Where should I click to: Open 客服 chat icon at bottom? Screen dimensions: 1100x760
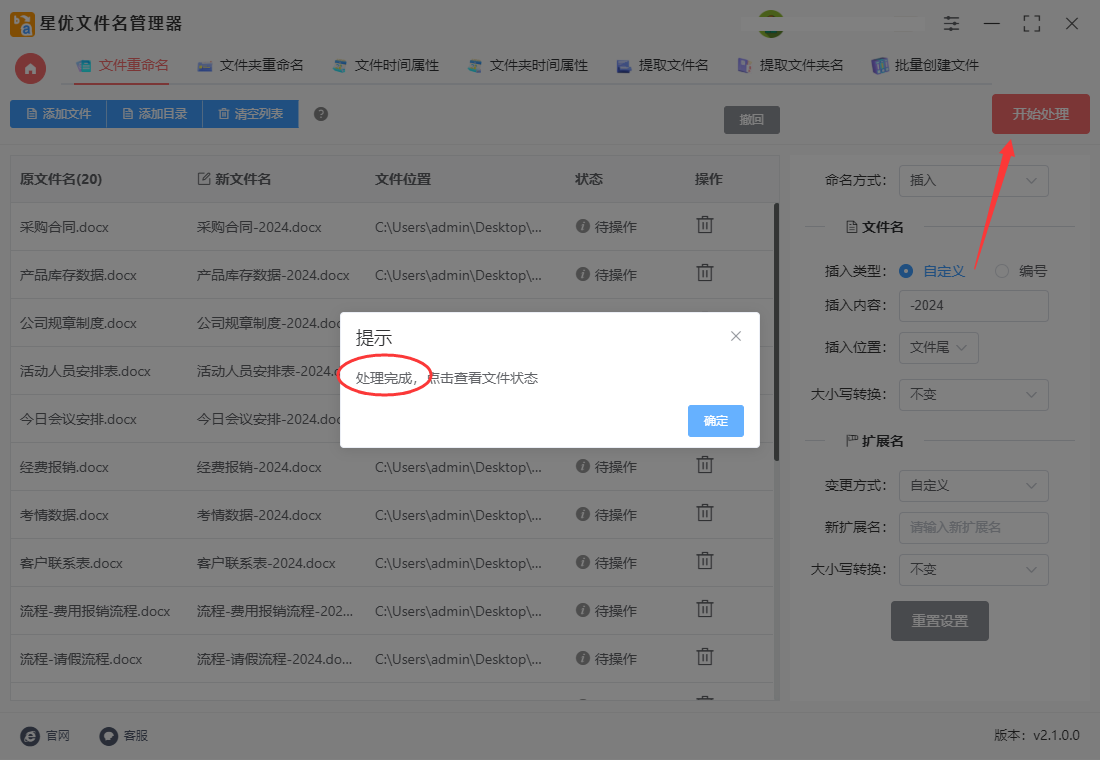click(x=108, y=735)
